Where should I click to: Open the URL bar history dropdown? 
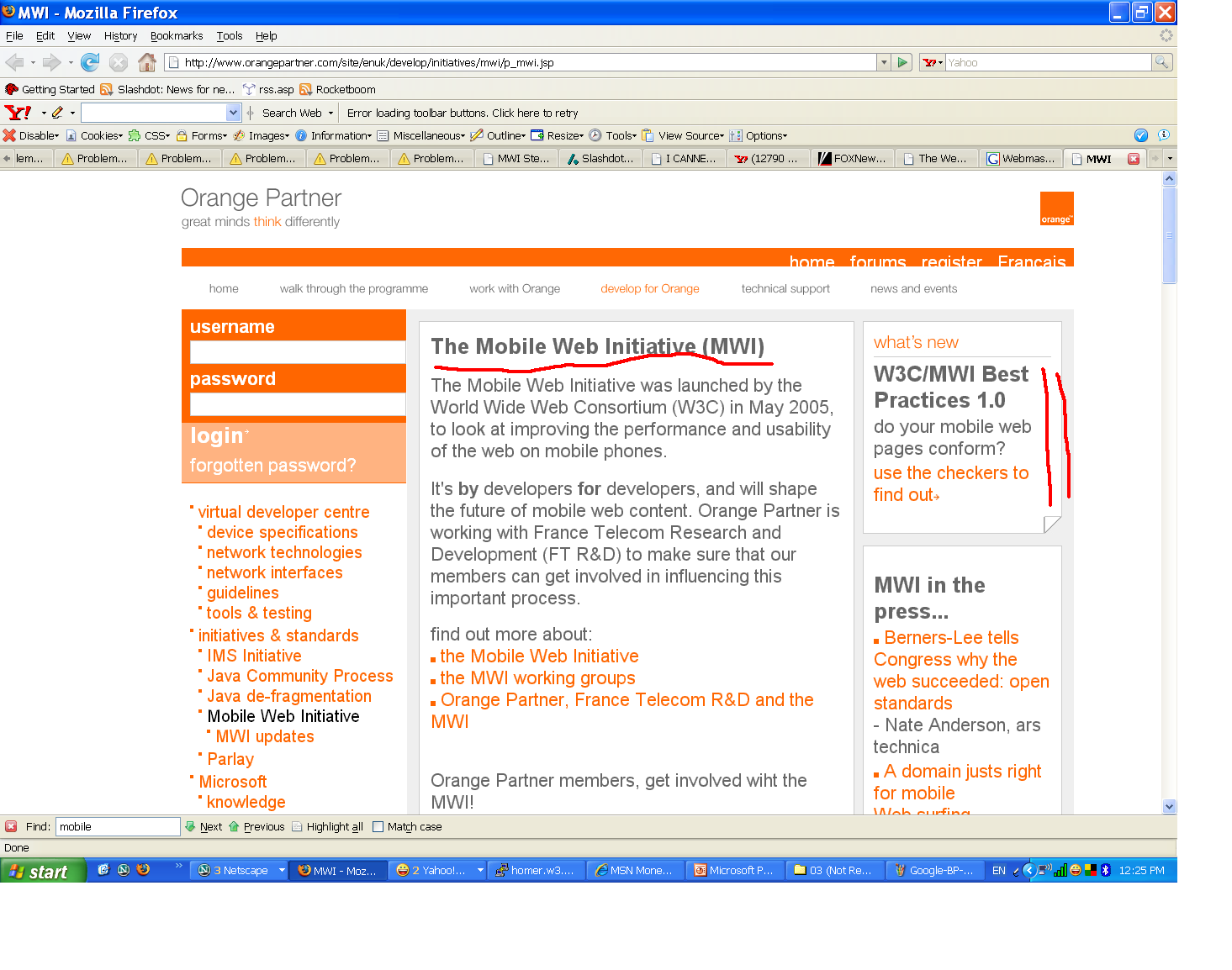point(883,62)
